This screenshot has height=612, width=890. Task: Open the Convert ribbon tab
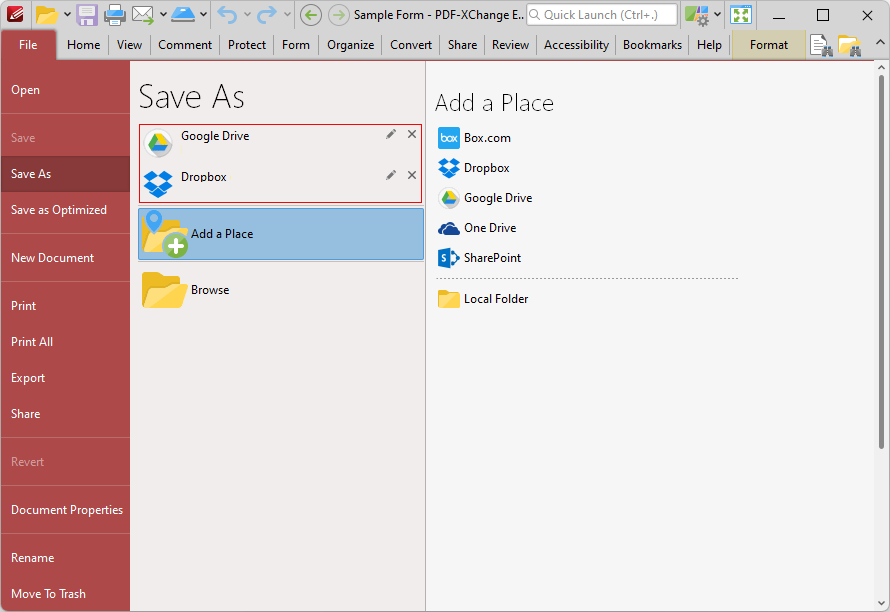click(x=411, y=45)
